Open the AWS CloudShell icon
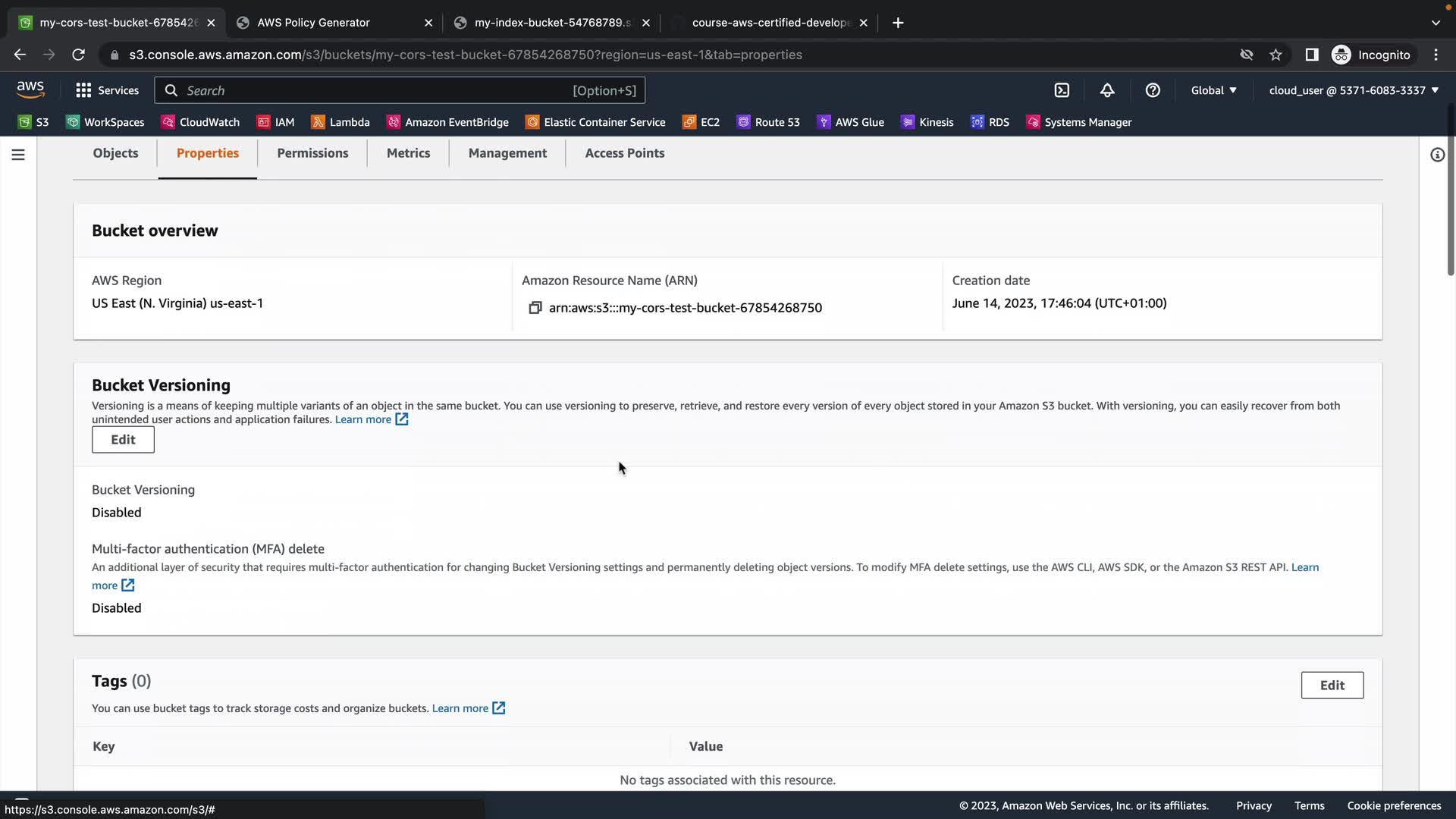The width and height of the screenshot is (1456, 819). [1062, 90]
